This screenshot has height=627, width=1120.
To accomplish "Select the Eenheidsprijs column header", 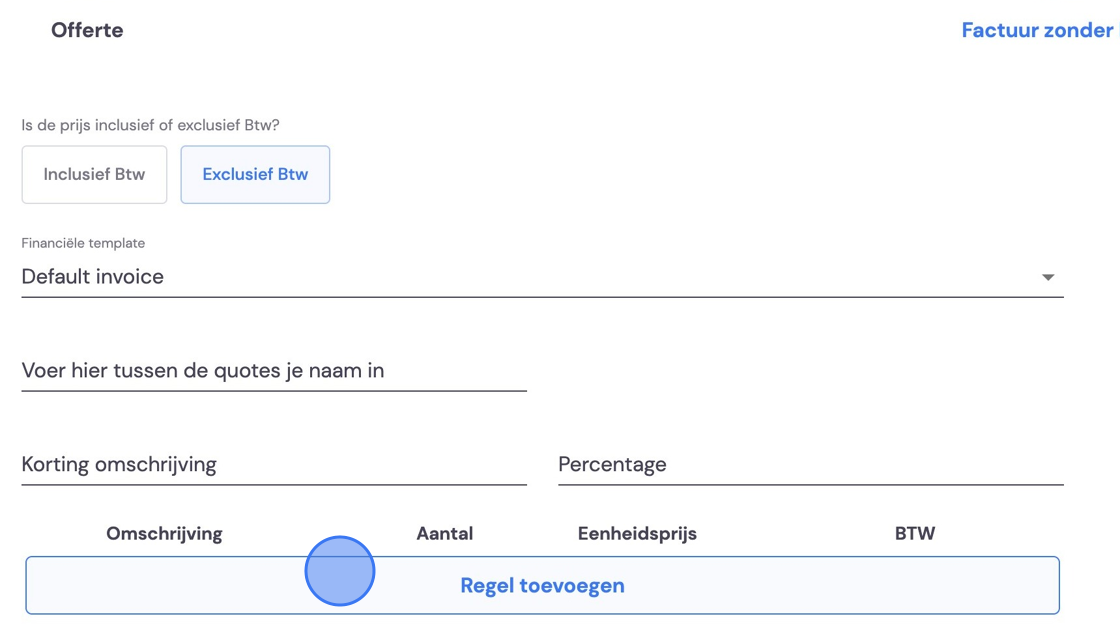I will click(637, 533).
